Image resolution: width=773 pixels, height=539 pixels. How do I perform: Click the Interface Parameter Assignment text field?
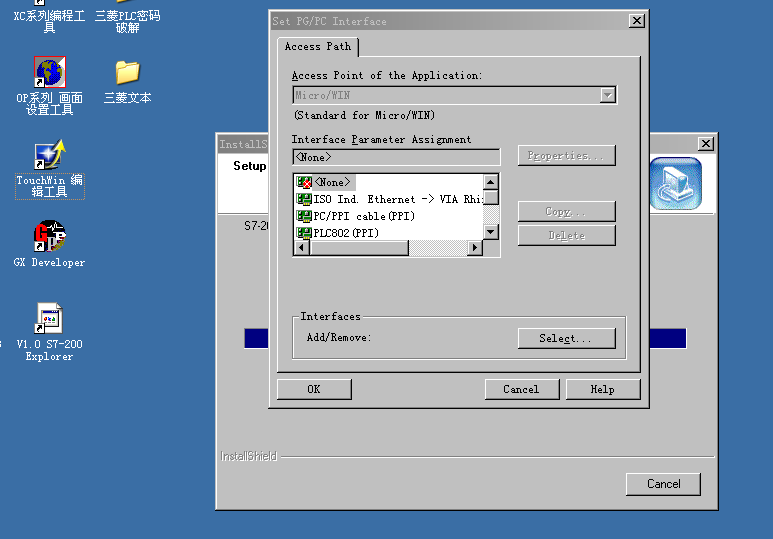pyautogui.click(x=396, y=157)
